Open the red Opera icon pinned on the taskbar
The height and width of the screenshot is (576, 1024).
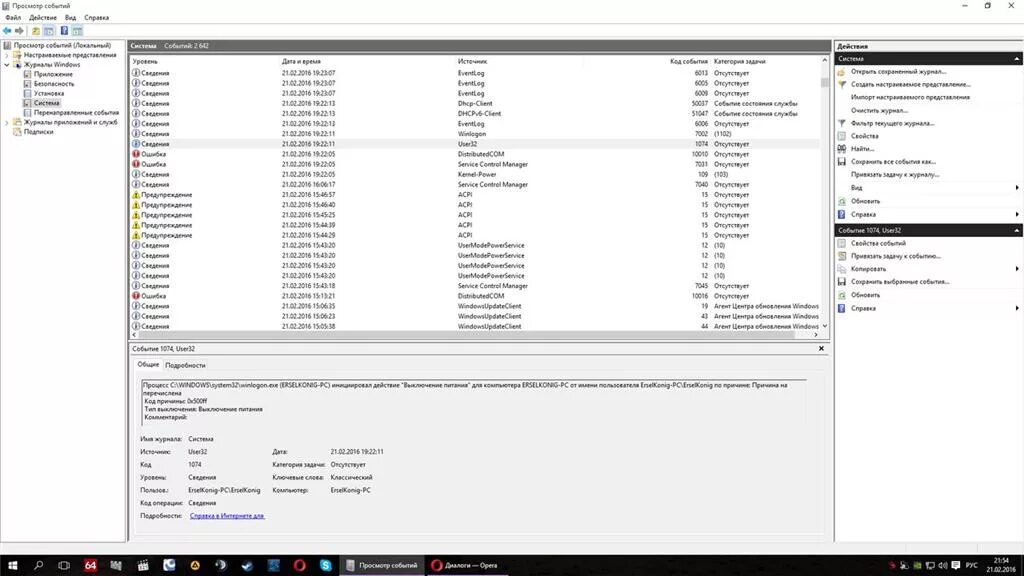click(300, 565)
